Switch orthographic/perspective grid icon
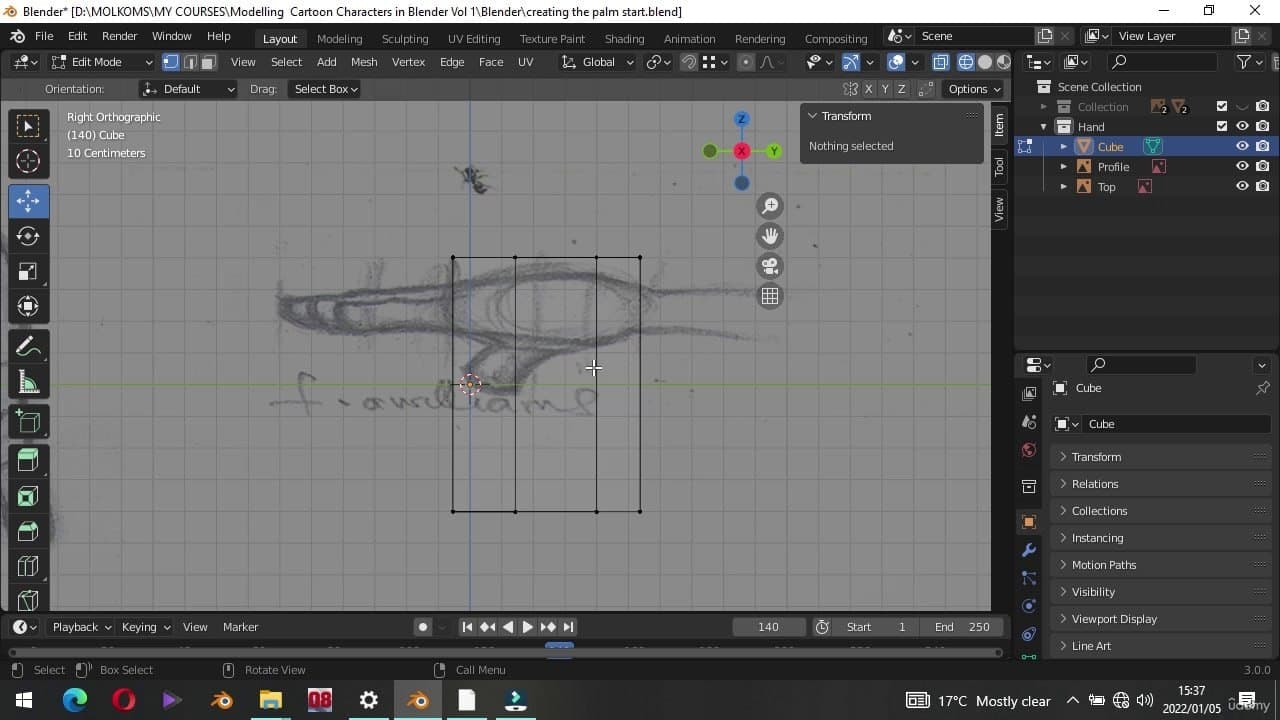 [770, 296]
